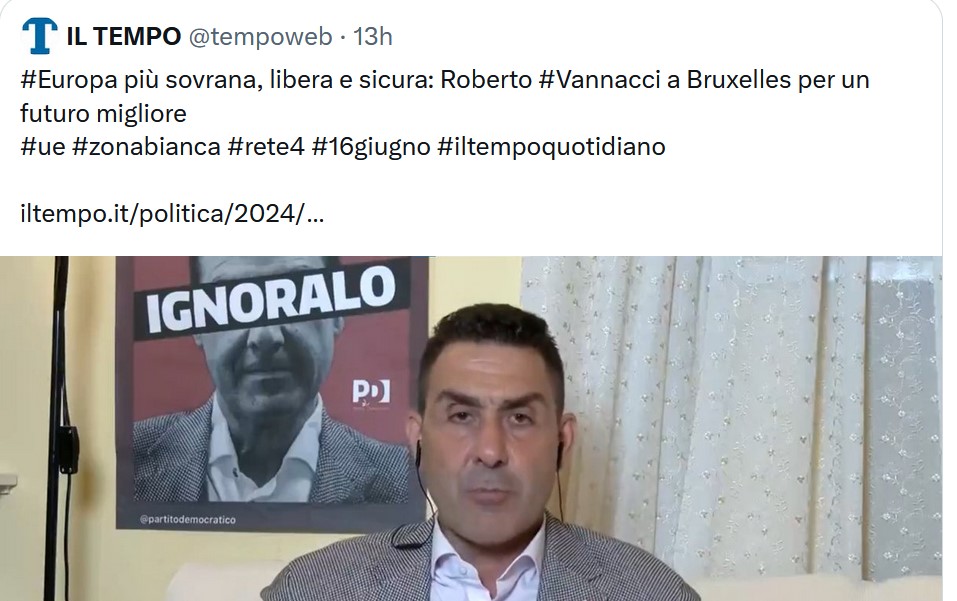Image resolution: width=957 pixels, height=601 pixels.
Task: Click the black stand at video's left edge
Action: (60, 427)
